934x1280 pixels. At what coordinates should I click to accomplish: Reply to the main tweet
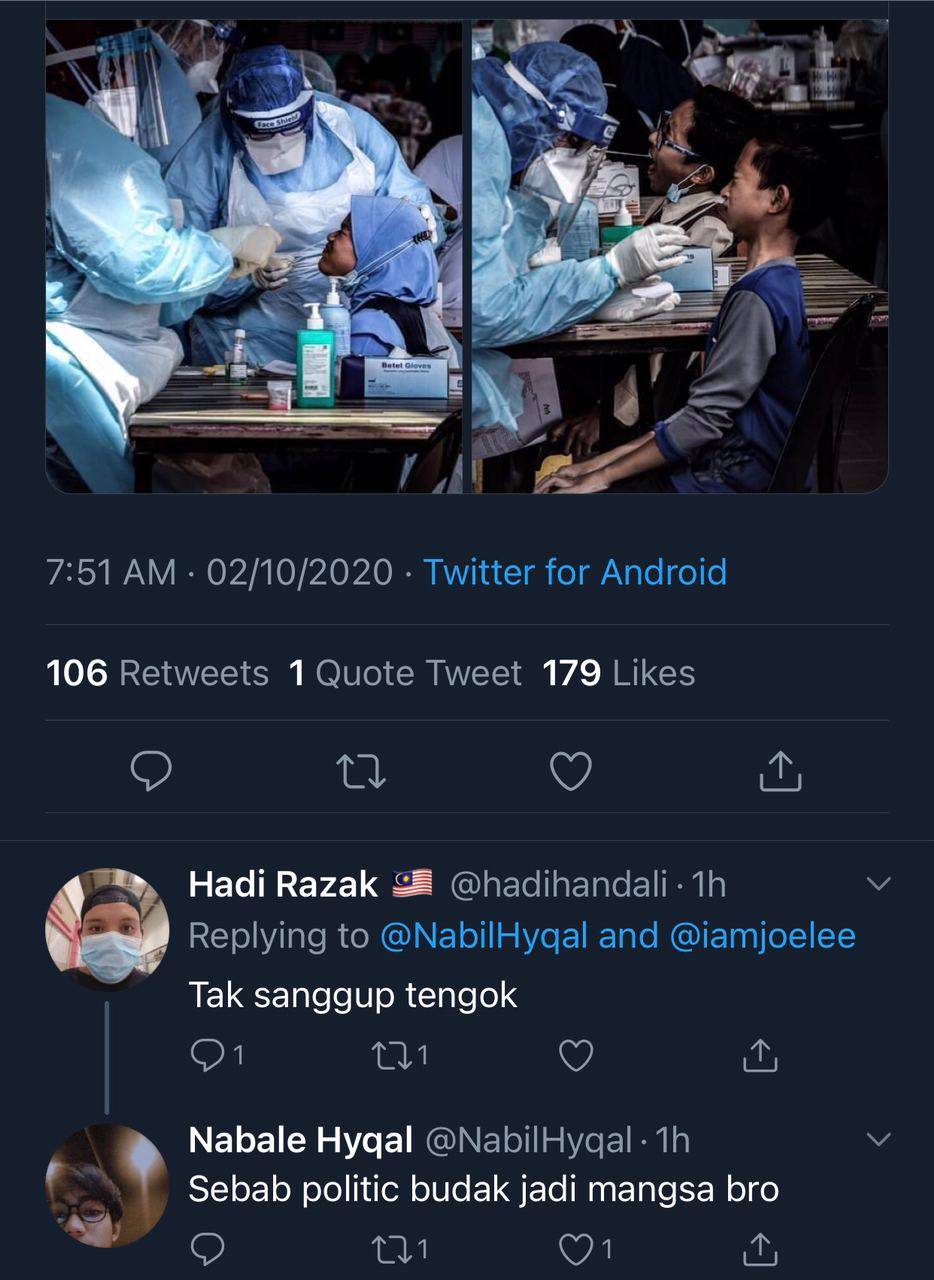(151, 772)
